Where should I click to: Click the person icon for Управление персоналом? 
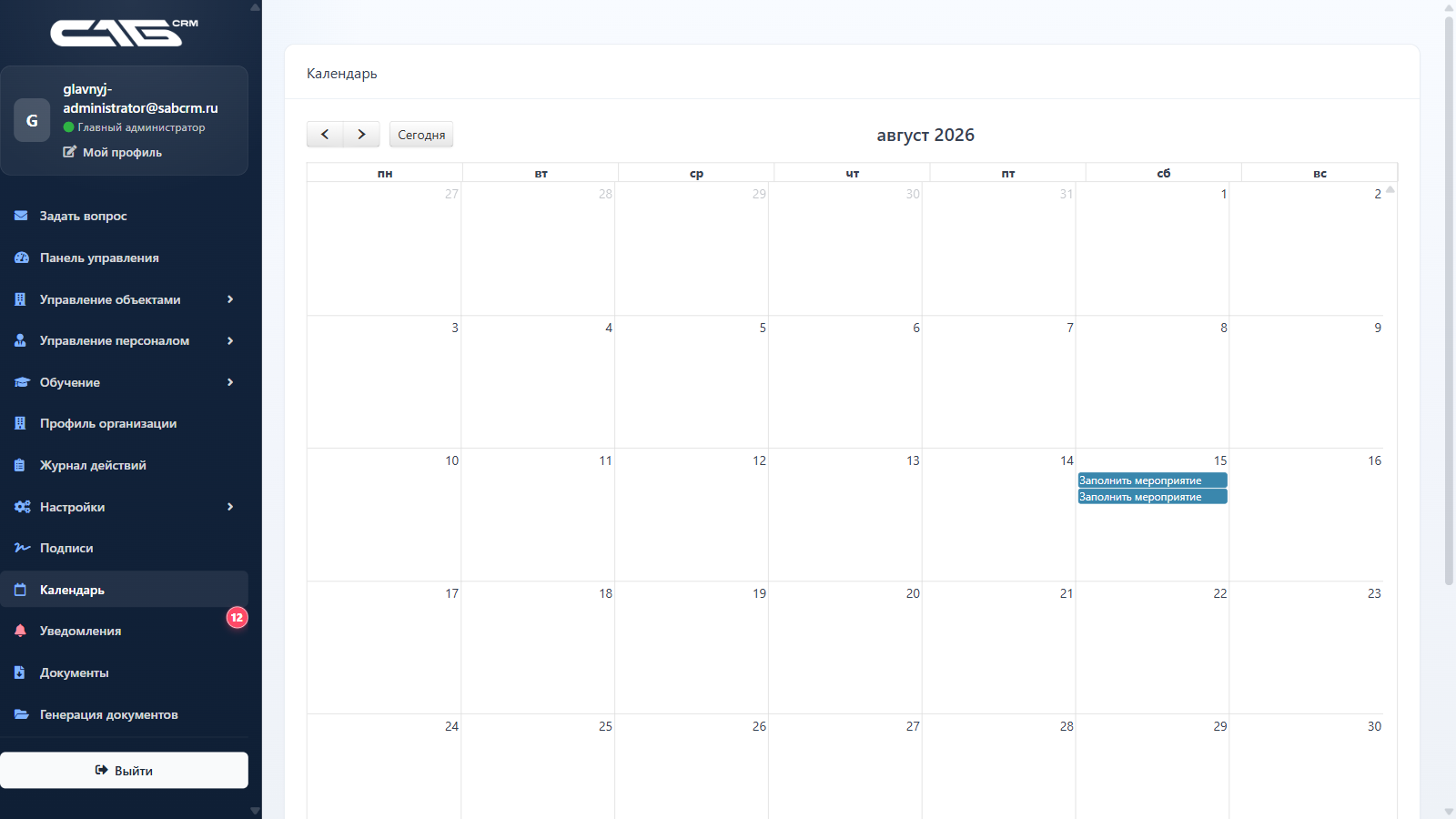tap(20, 340)
